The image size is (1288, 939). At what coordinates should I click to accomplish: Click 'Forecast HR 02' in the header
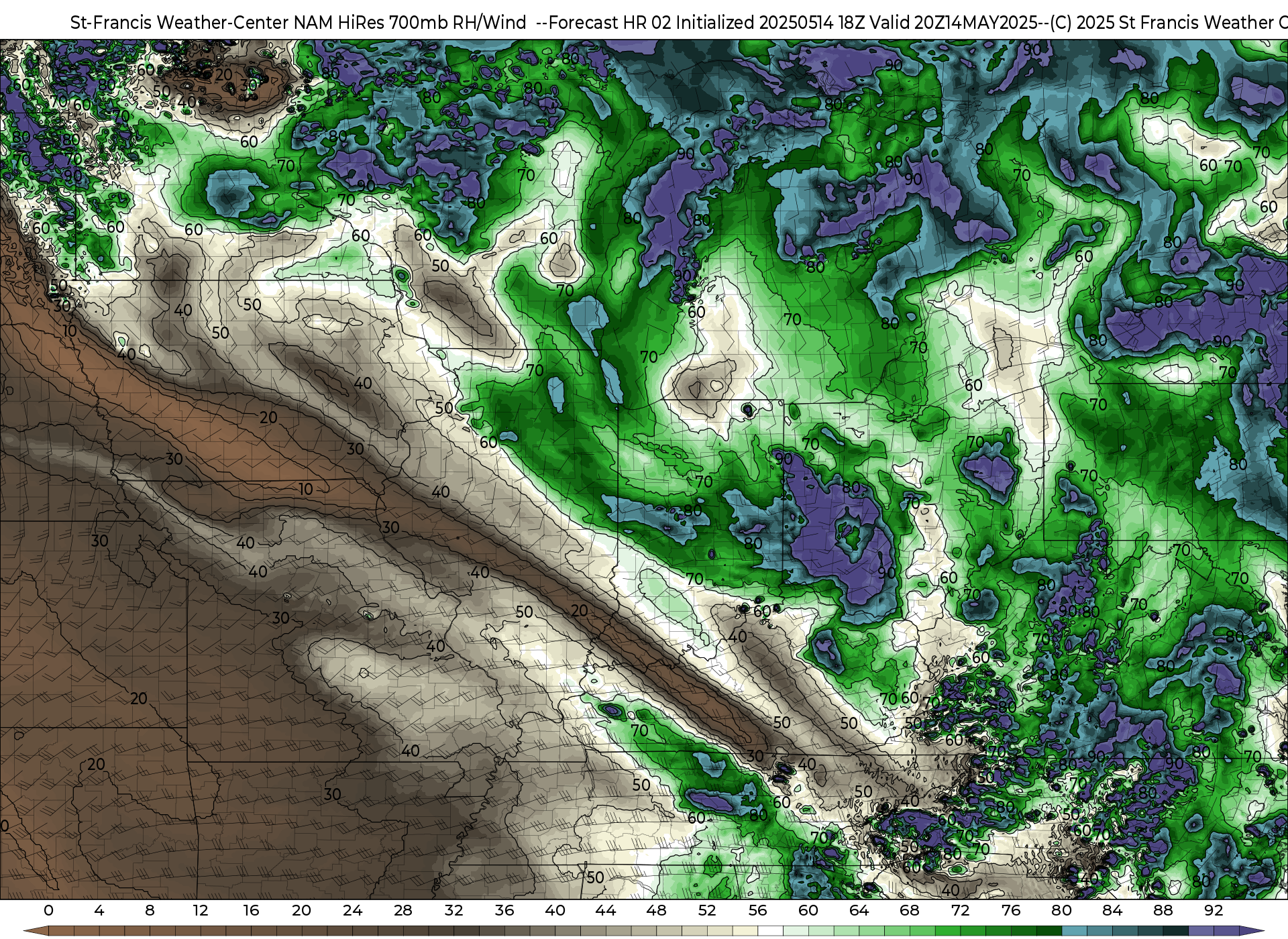[610, 23]
